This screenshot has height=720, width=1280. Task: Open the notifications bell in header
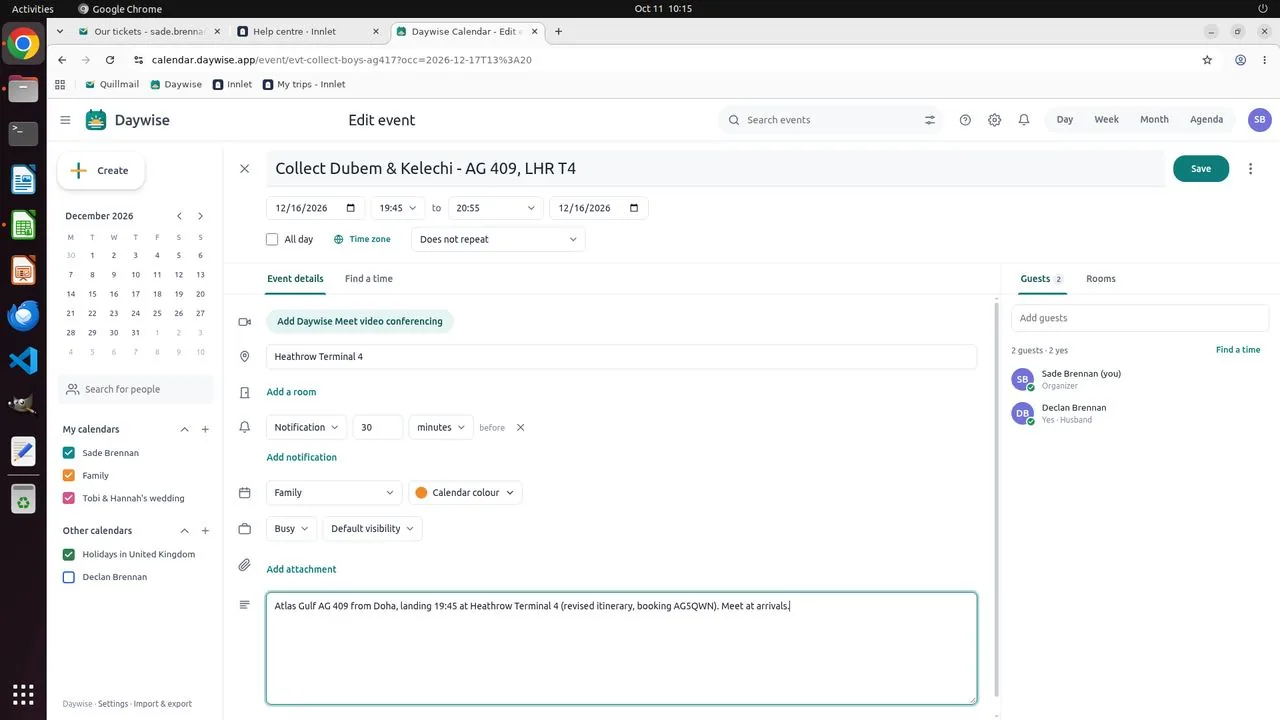[1024, 120]
